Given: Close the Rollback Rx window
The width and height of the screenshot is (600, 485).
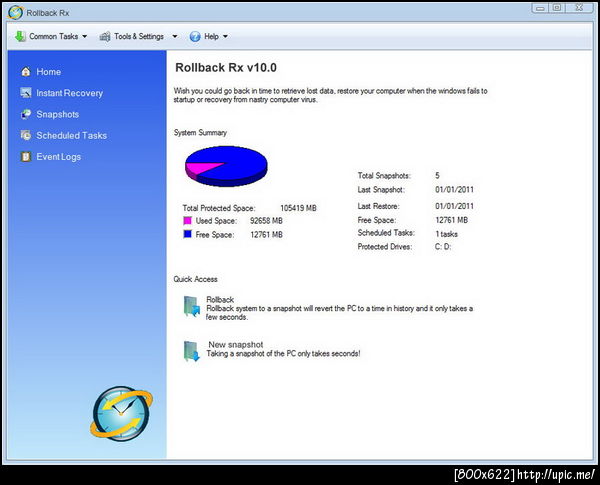Looking at the screenshot, I should click(579, 8).
